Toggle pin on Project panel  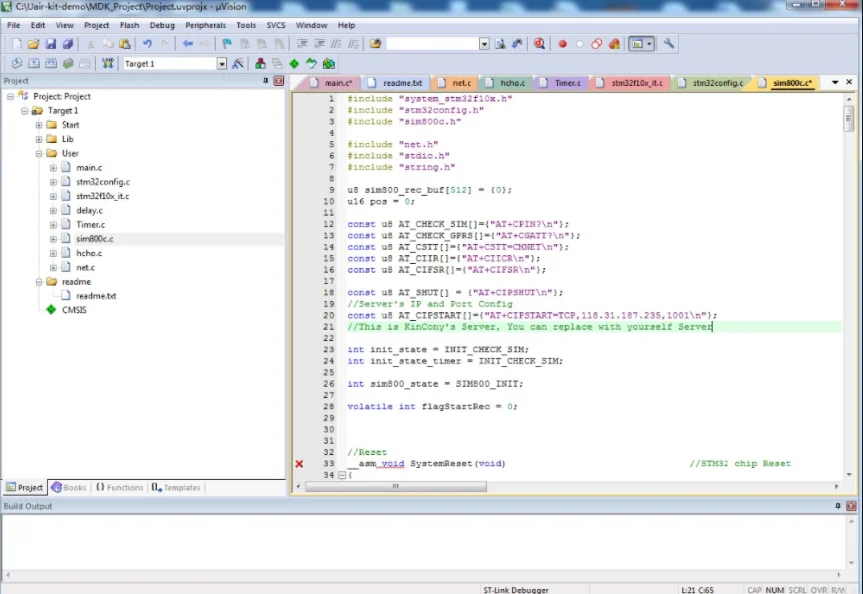[266, 81]
